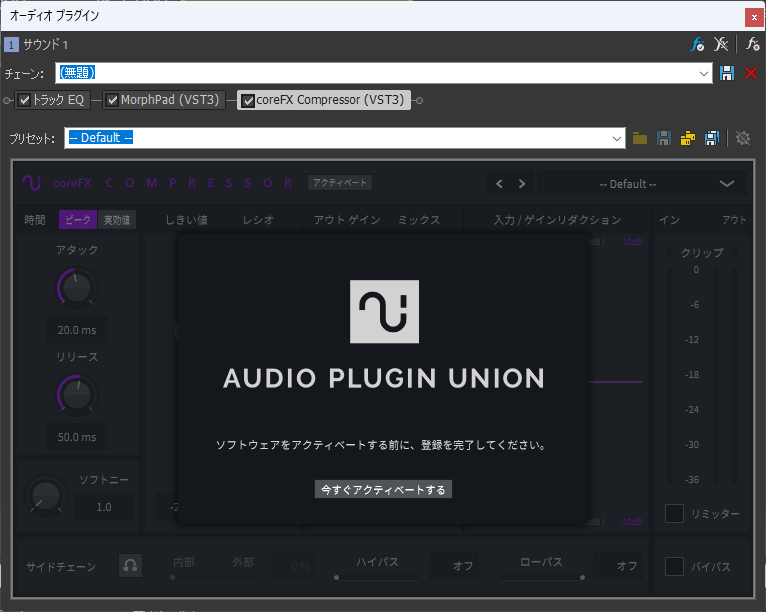Delete the chain using the red X
Screen dimensions: 766x612
(751, 73)
